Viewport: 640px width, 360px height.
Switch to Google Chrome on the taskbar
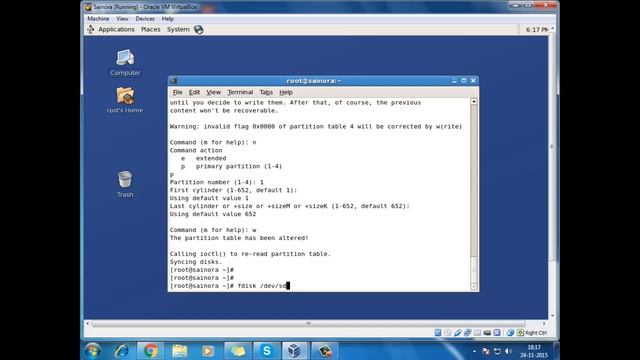[151, 351]
